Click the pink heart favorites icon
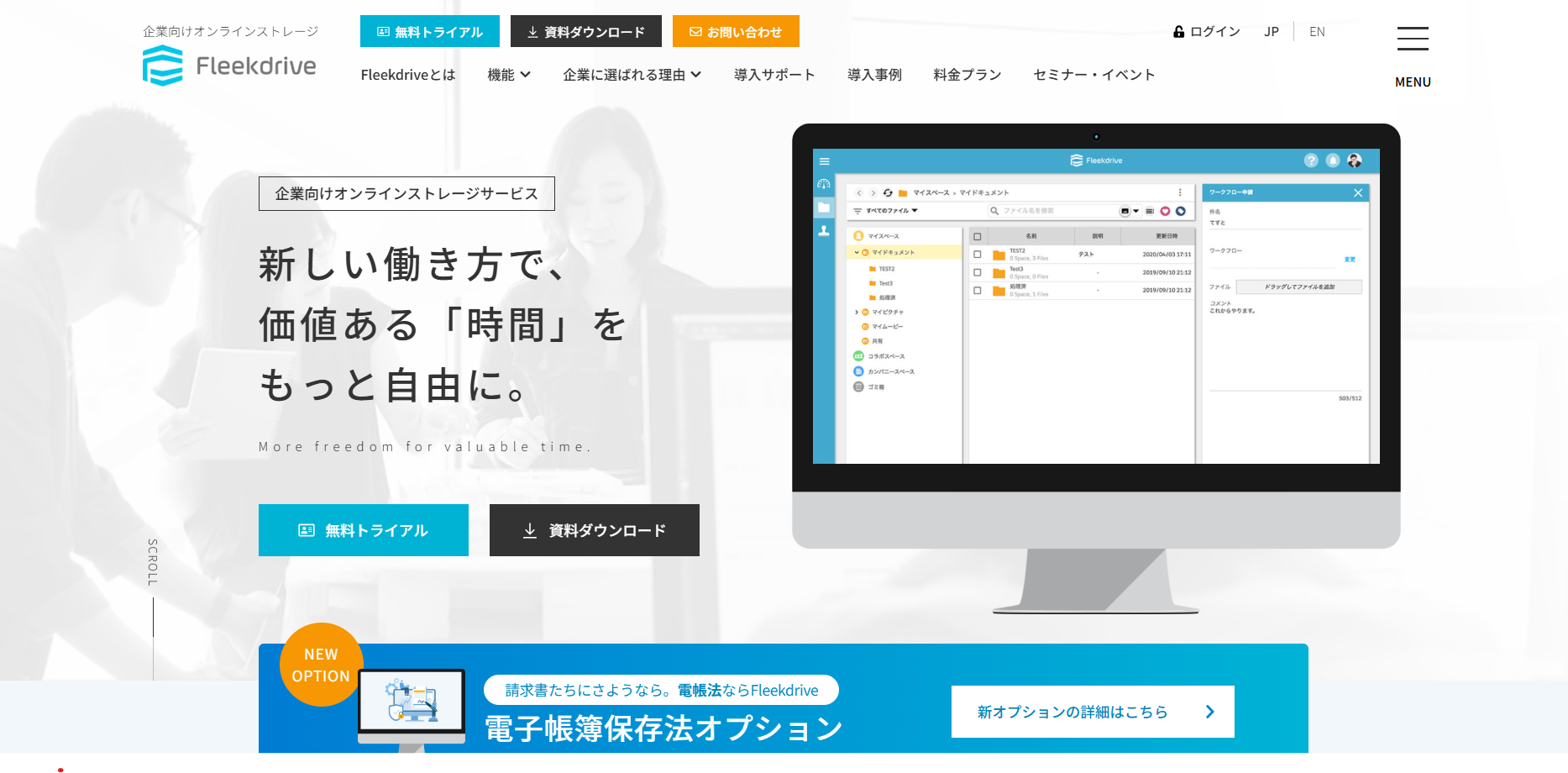The image size is (1568, 773). point(1165,211)
